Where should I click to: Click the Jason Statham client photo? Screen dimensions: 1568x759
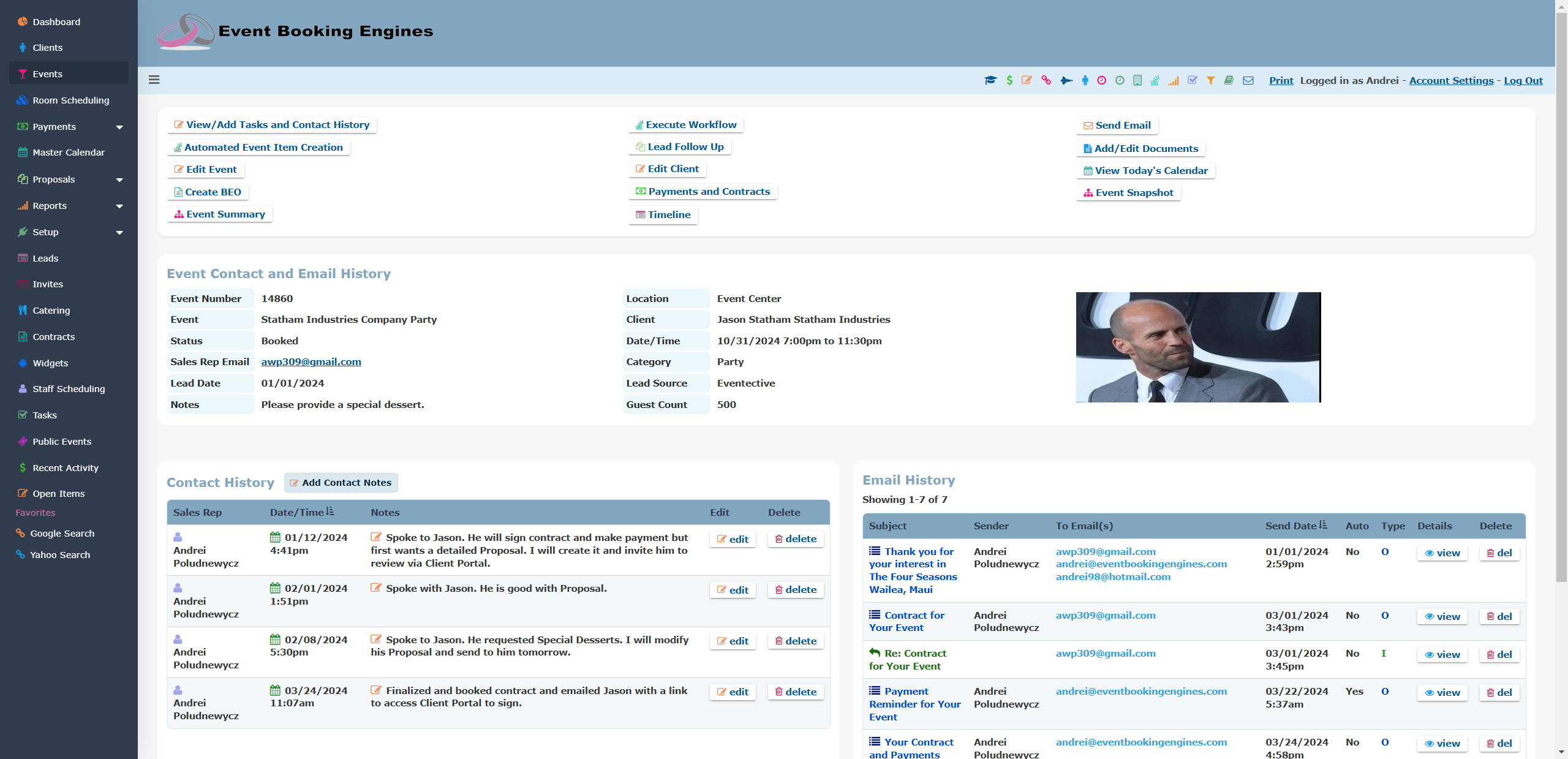1198,347
